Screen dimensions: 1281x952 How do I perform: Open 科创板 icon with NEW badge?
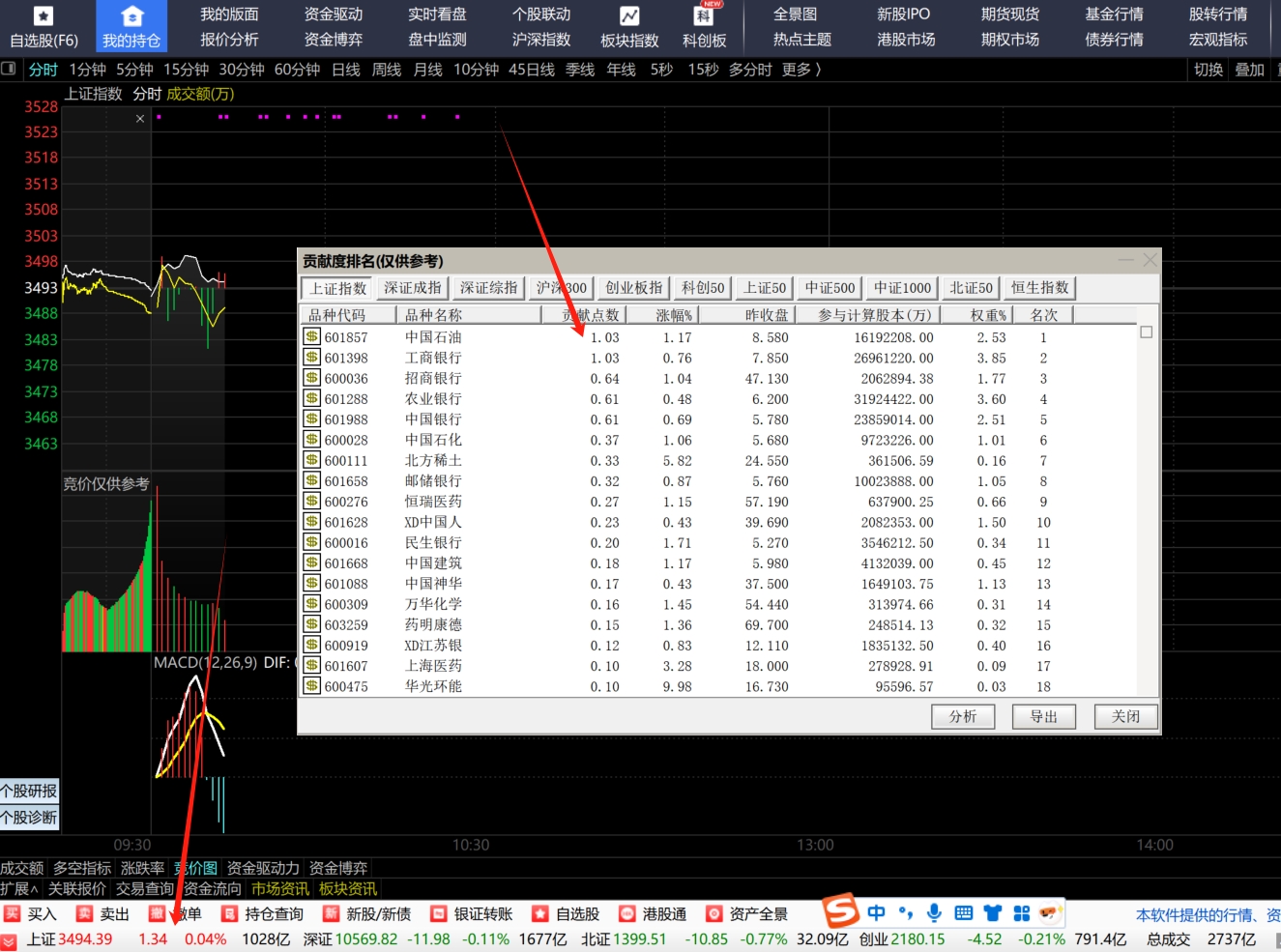coord(704,14)
